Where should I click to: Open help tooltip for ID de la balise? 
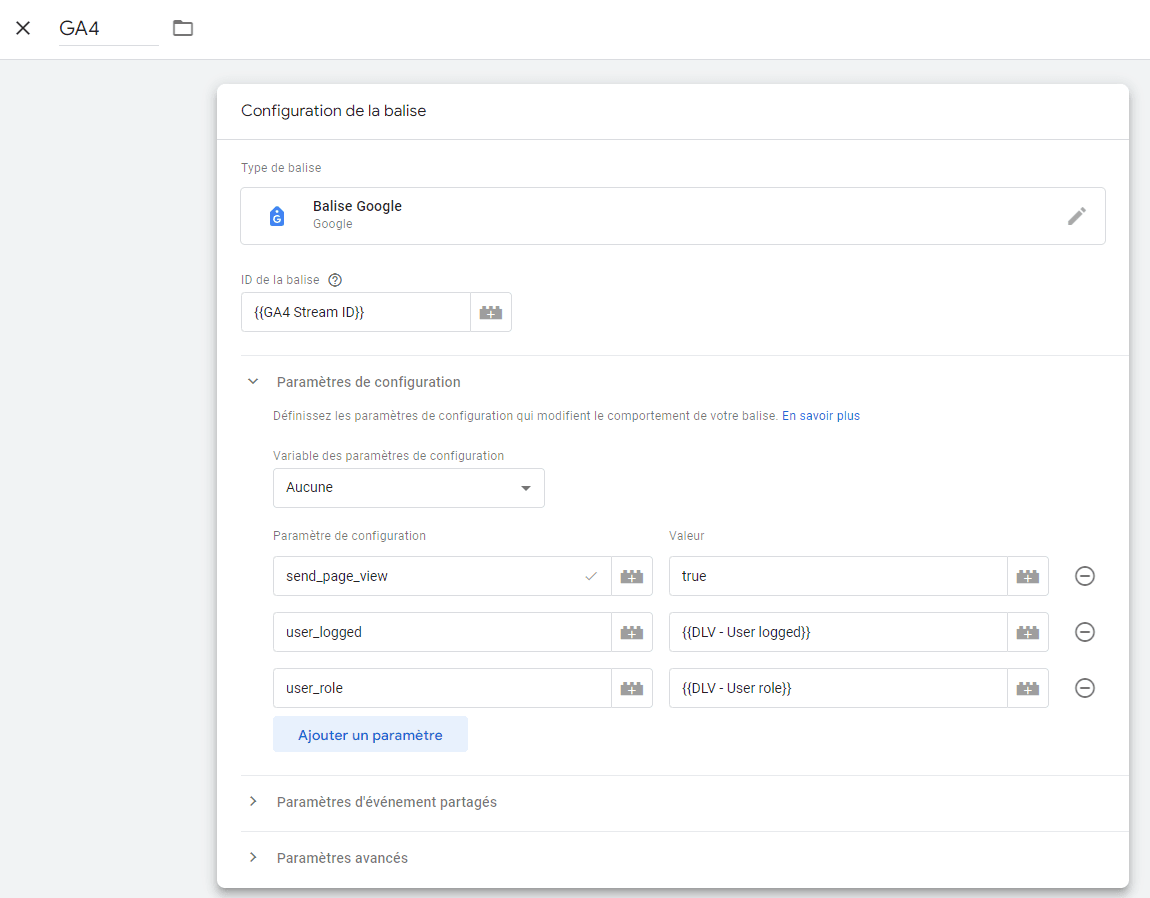[x=335, y=280]
